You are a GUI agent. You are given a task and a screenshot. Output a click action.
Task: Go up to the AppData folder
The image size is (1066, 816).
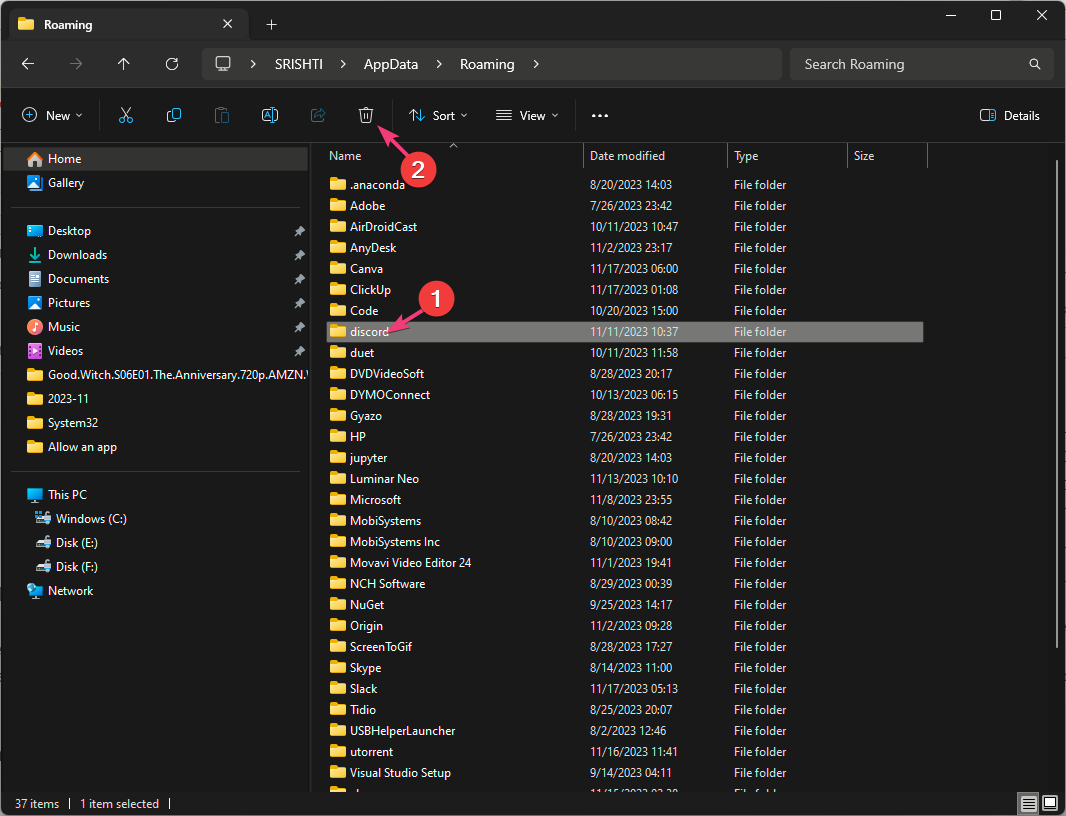(390, 63)
